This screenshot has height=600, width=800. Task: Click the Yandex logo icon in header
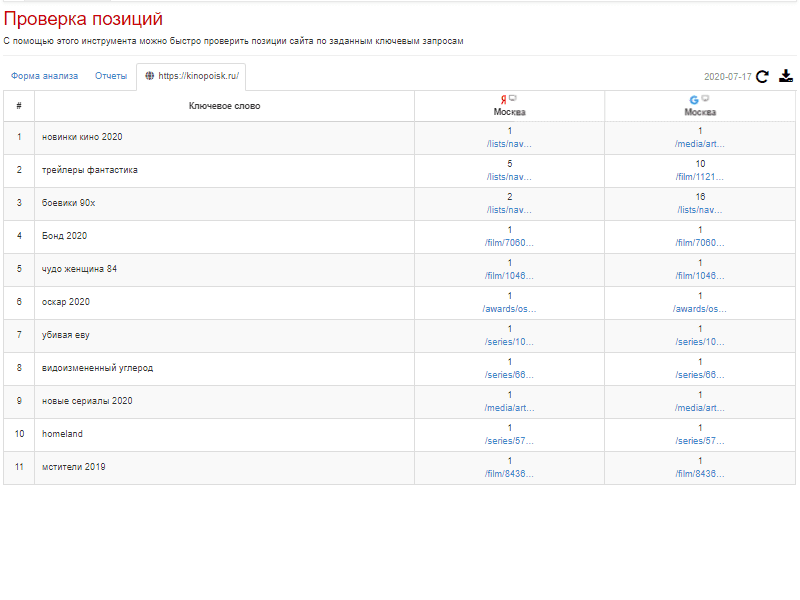504,99
